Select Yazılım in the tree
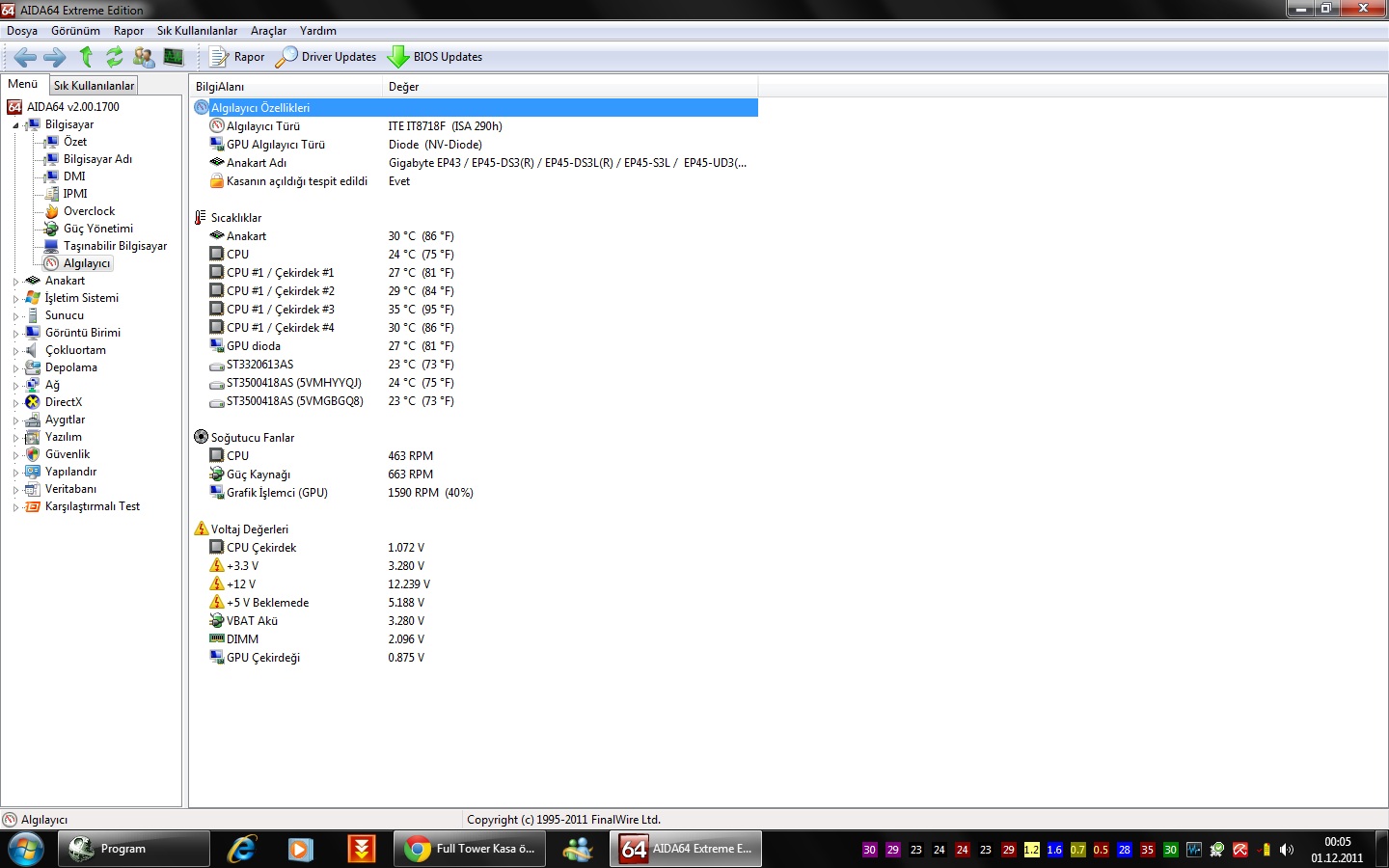 64,437
